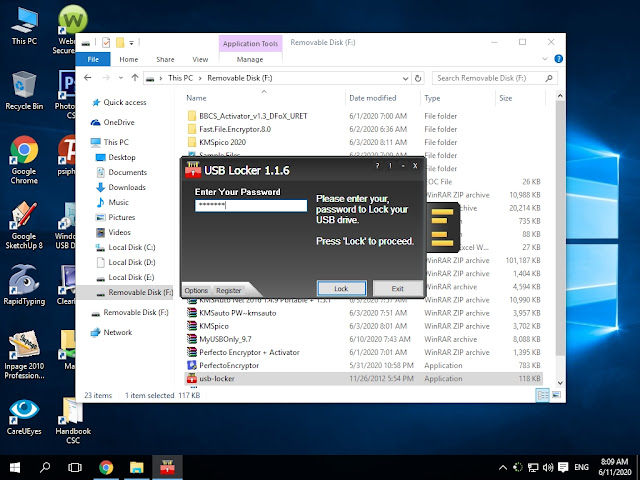Click the Search Removable Disk (F:) box
640x480 pixels.
tap(494, 78)
